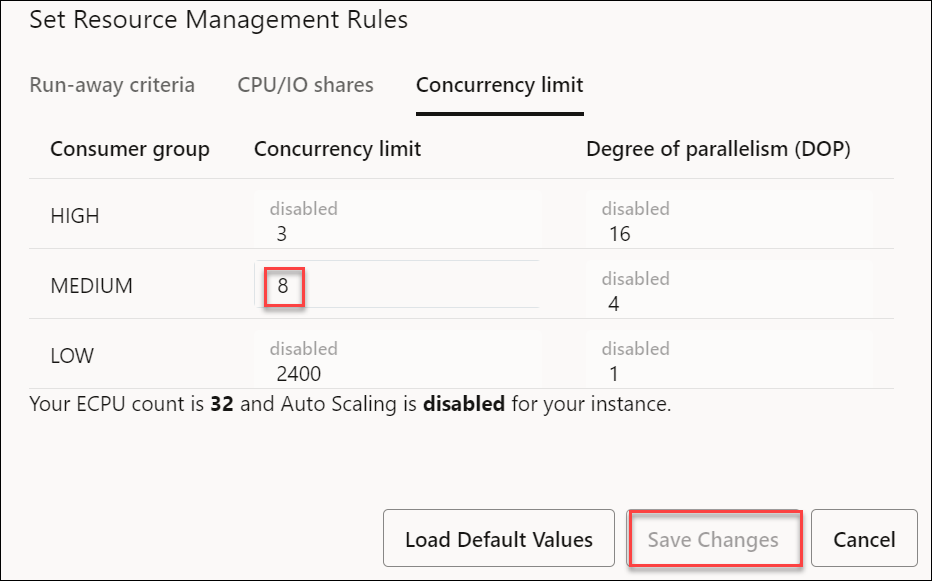Click the LOW consumer group label

[73, 356]
